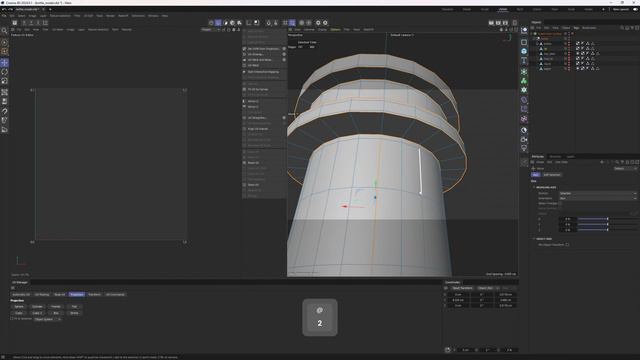
Task: Apply Box projection
Action: coord(56,313)
